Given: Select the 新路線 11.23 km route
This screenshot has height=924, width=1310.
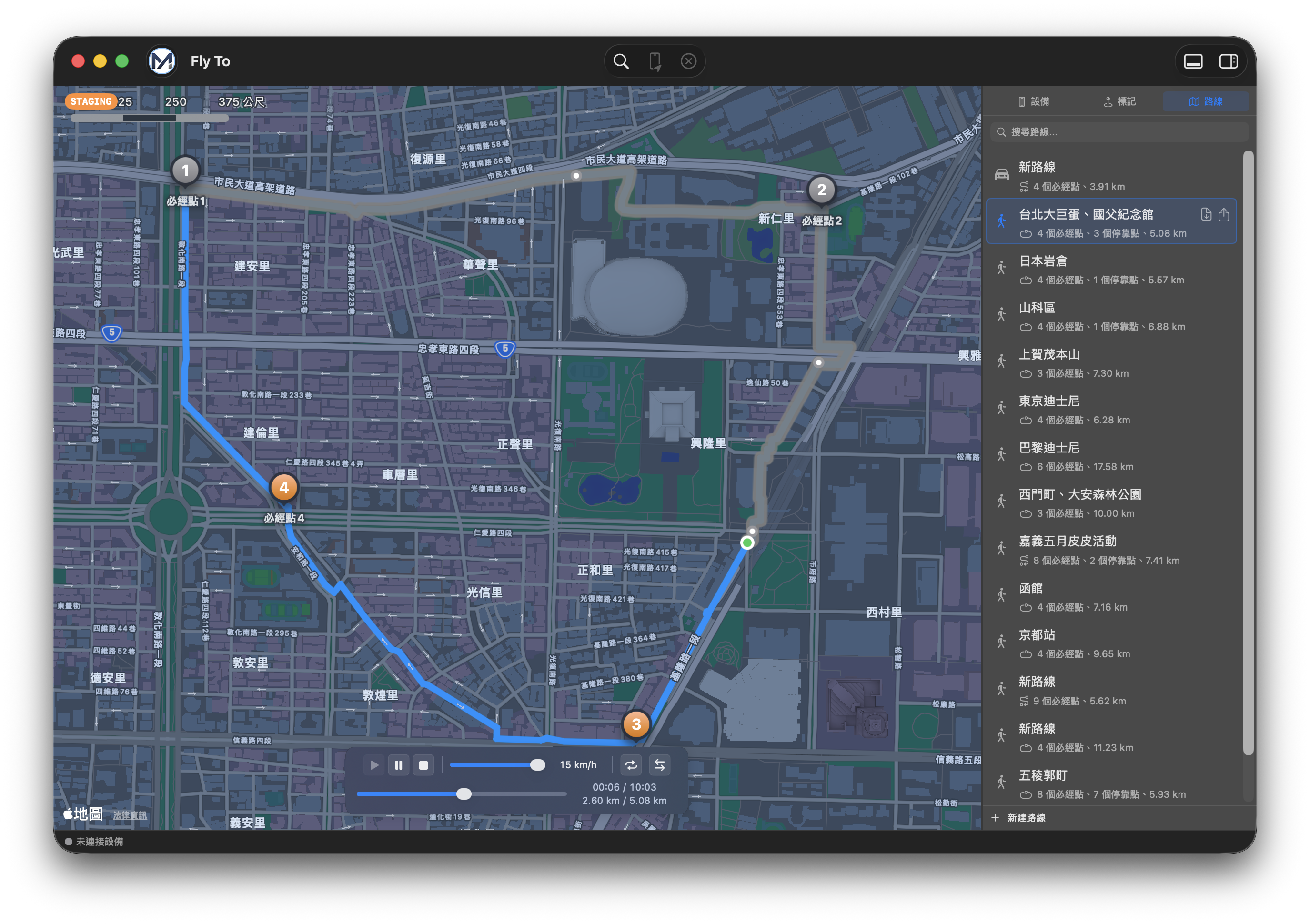Looking at the screenshot, I should [x=1111, y=737].
